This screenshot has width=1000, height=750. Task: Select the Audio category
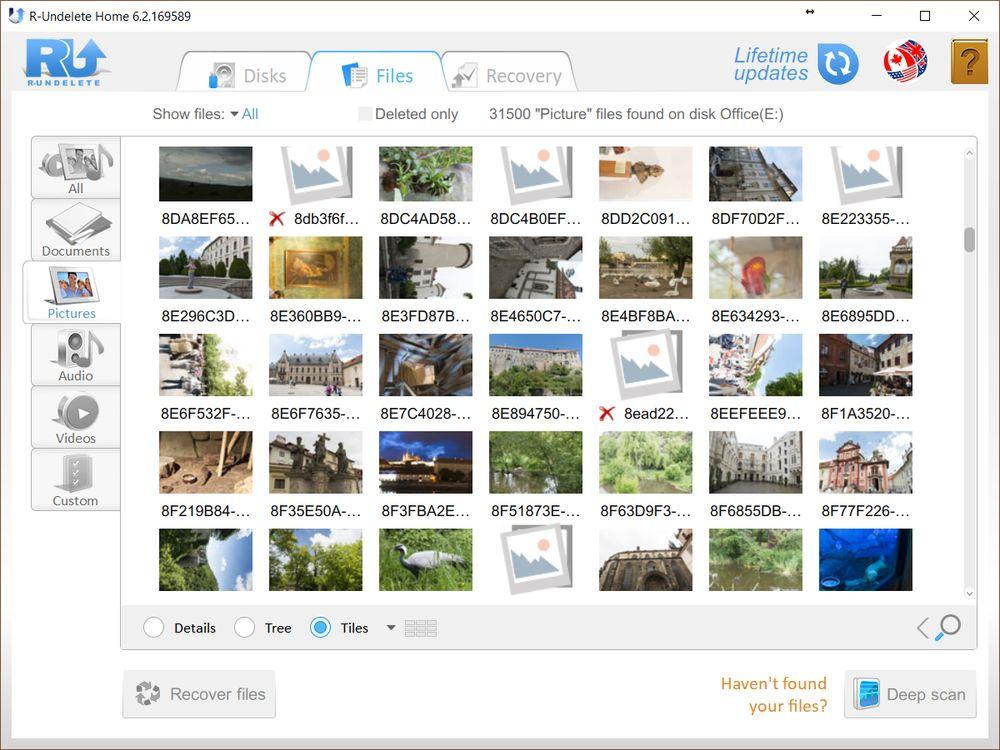[76, 355]
